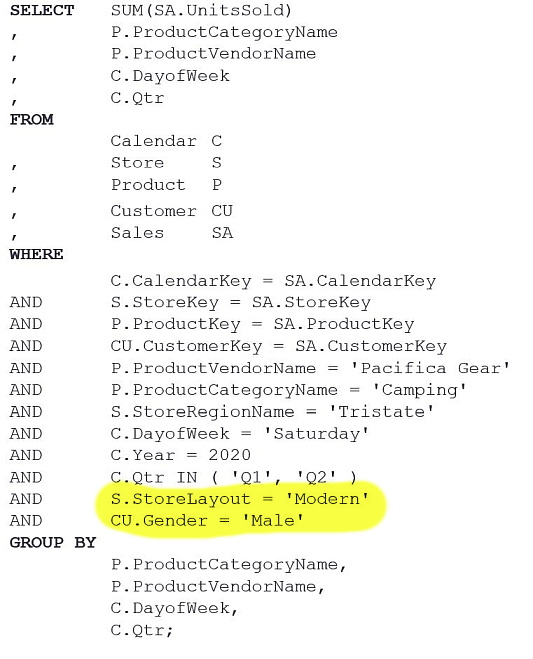
Task: Click the WHERE keyword
Action: coord(37,254)
